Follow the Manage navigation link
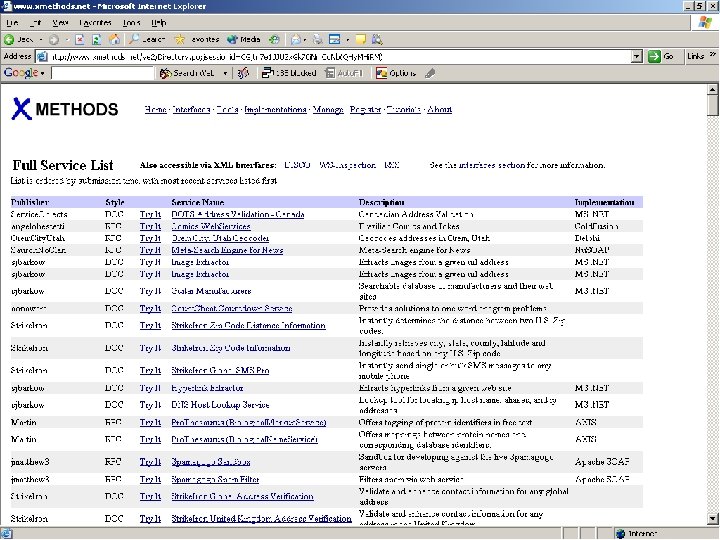 click(328, 109)
